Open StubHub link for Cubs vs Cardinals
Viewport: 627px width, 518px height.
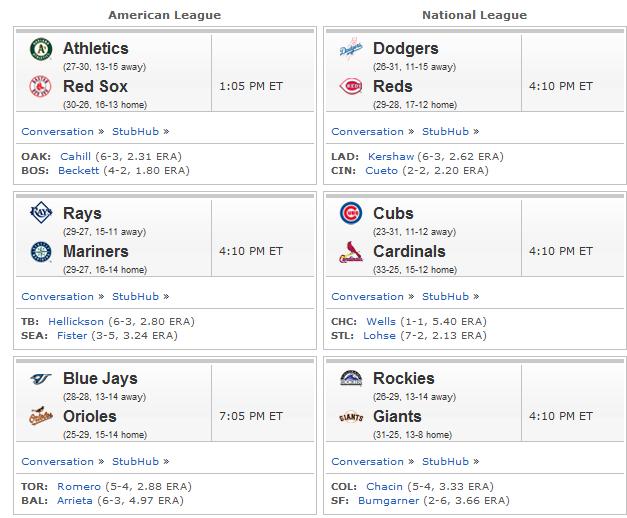pos(445,296)
